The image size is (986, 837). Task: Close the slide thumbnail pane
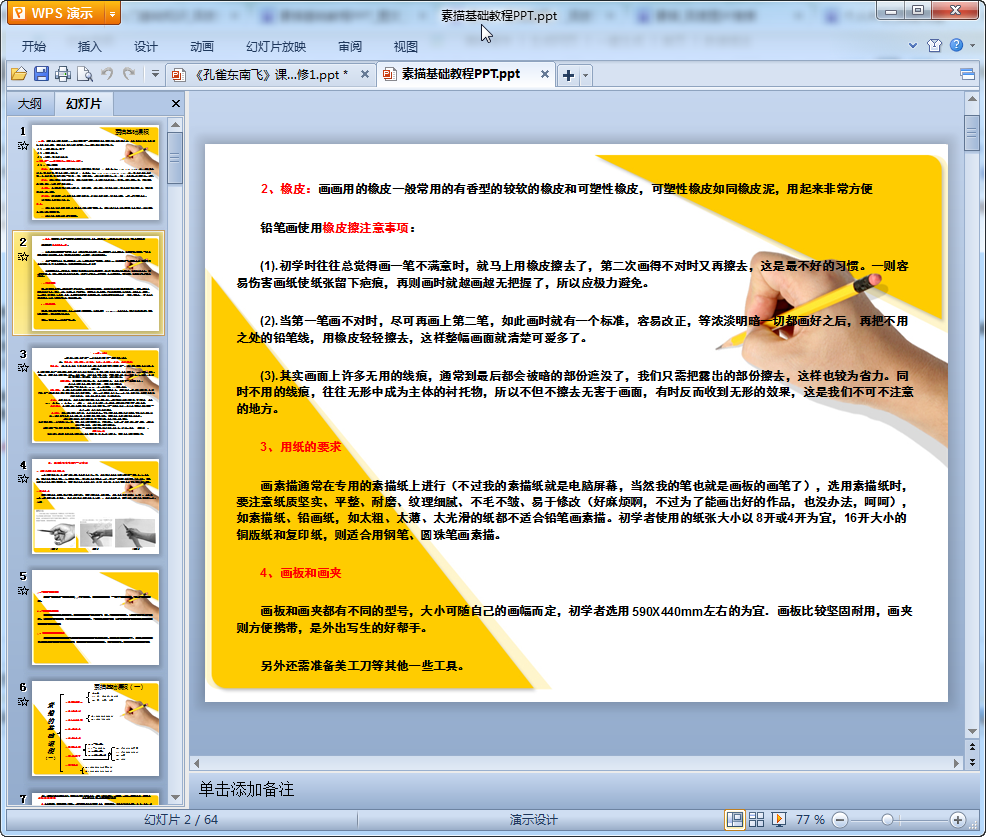coord(176,104)
